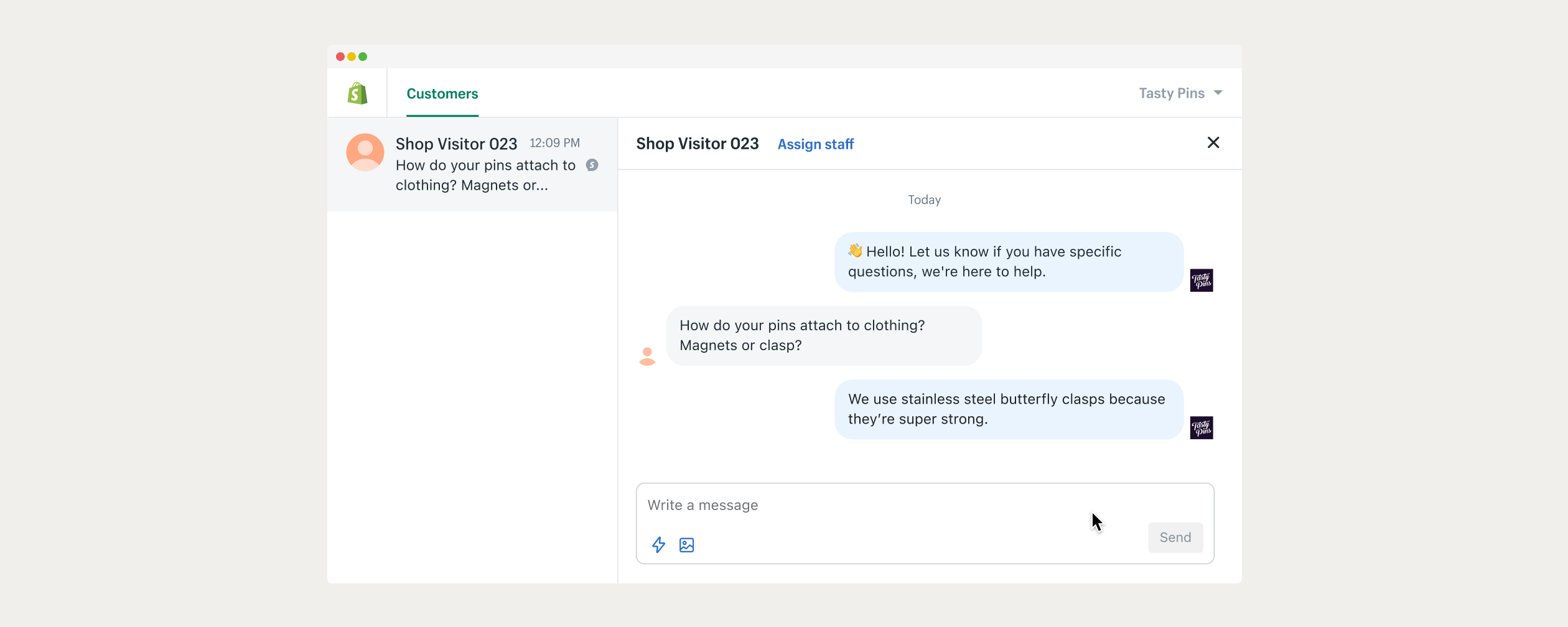
Task: Click the Tasty Pins logo beside clasp reply
Action: pos(1202,428)
